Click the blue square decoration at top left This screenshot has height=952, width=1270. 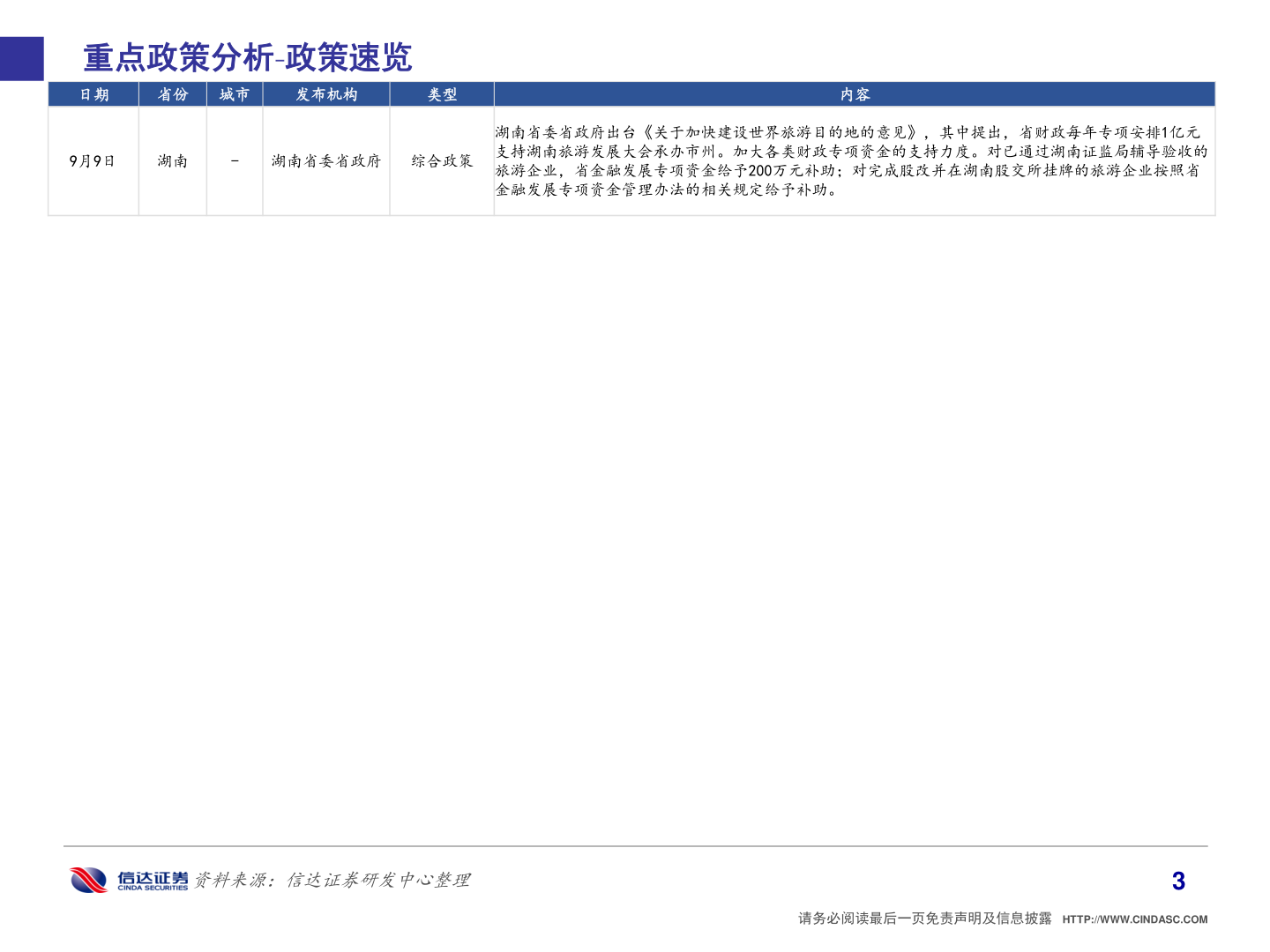[x=21, y=58]
